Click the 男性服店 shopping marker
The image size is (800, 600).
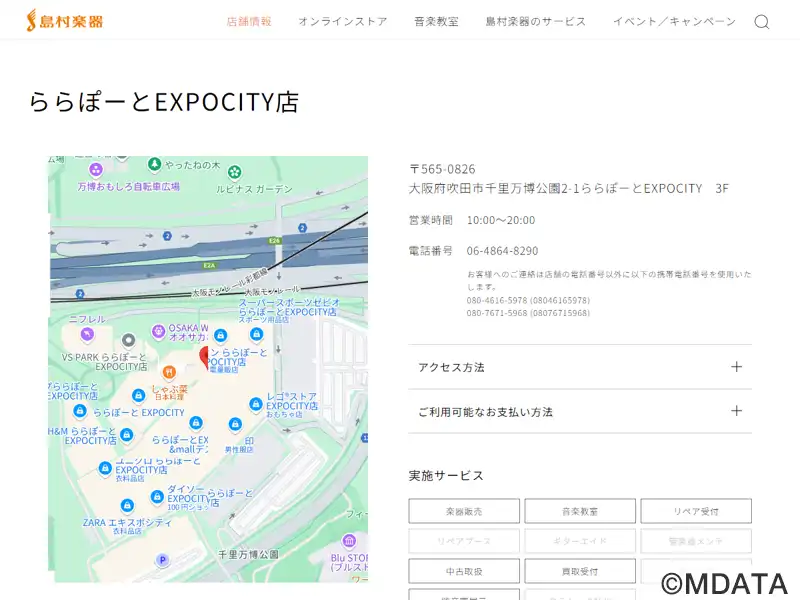point(235,424)
